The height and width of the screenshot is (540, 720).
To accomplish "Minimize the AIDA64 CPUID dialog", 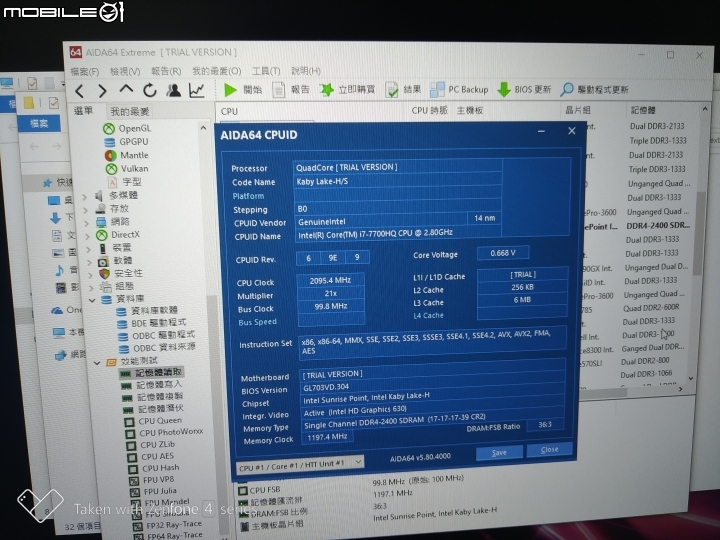I will click(541, 132).
